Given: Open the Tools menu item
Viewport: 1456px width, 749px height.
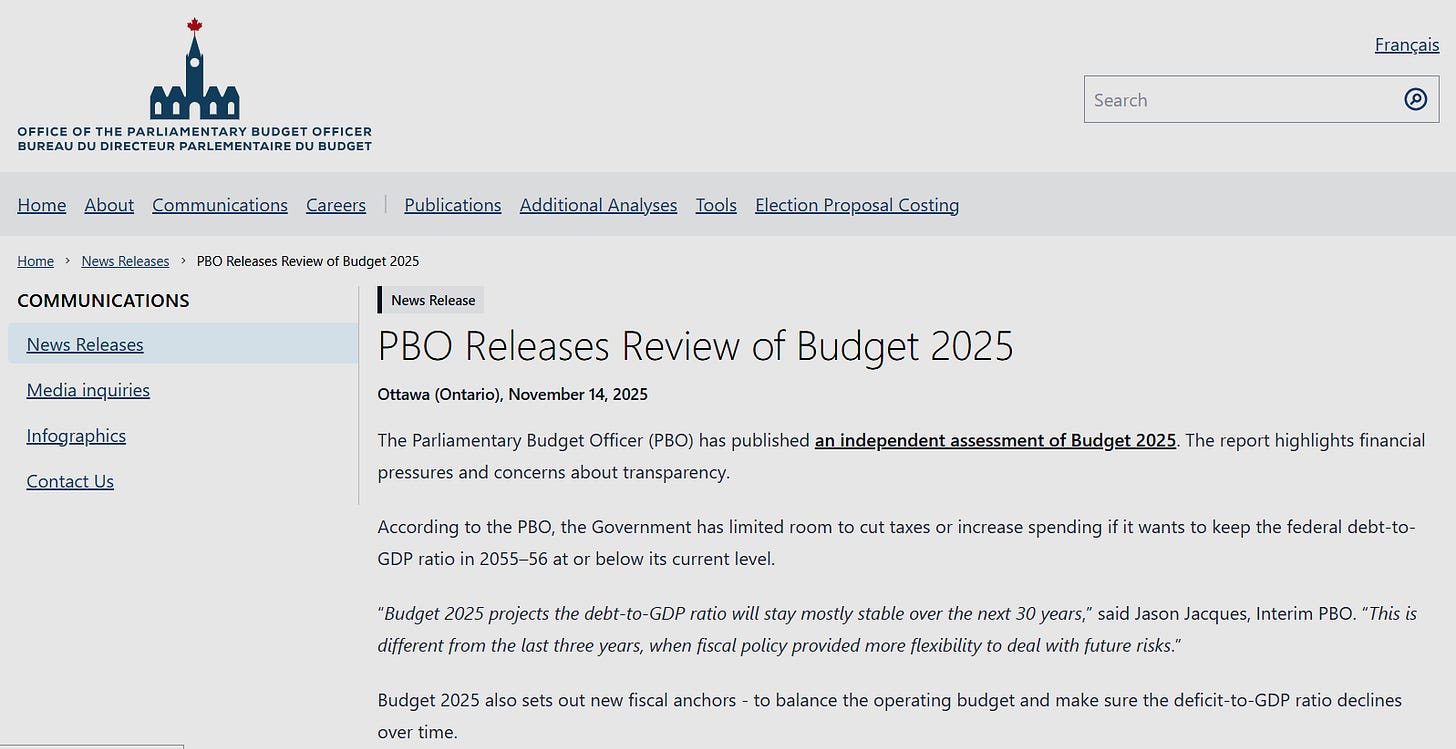Looking at the screenshot, I should 716,205.
